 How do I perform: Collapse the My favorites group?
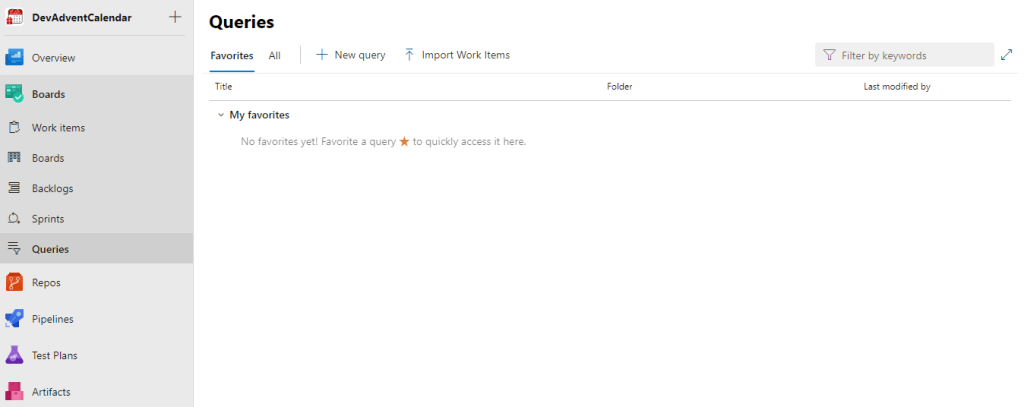pos(220,115)
